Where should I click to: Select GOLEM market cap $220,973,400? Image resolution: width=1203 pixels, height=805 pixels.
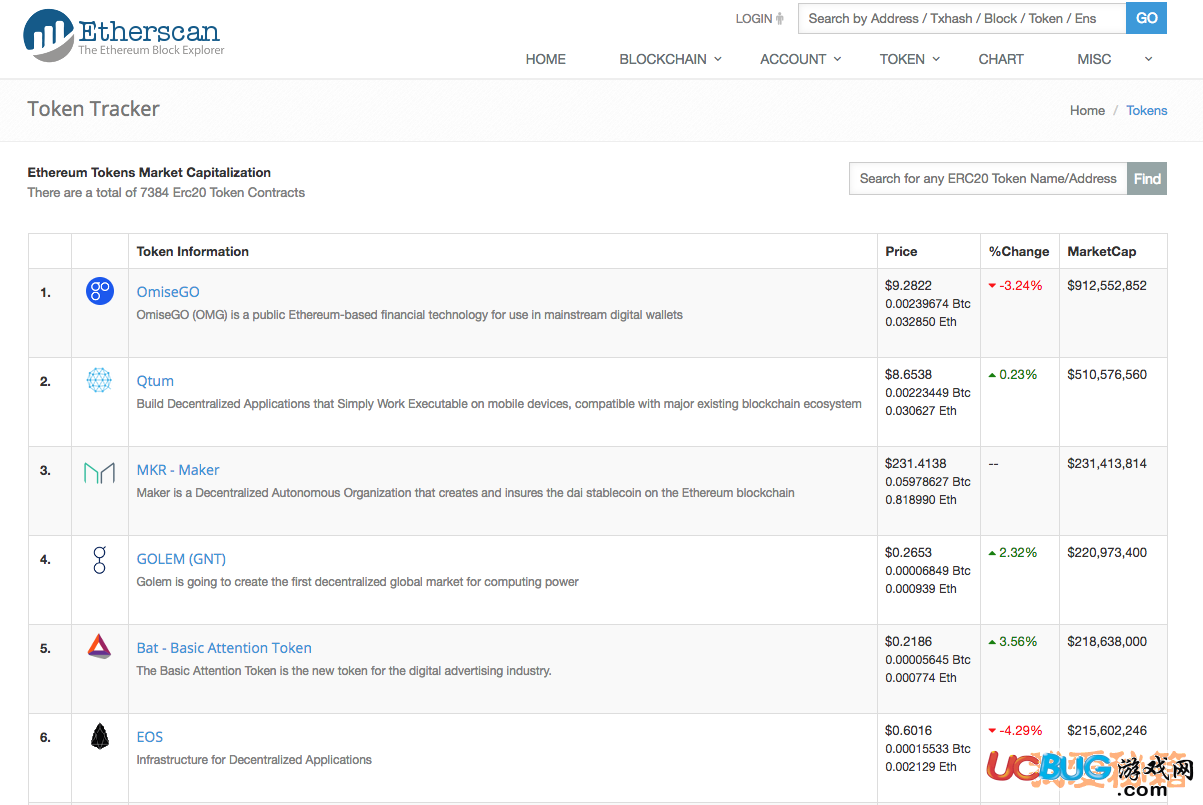pos(1107,553)
